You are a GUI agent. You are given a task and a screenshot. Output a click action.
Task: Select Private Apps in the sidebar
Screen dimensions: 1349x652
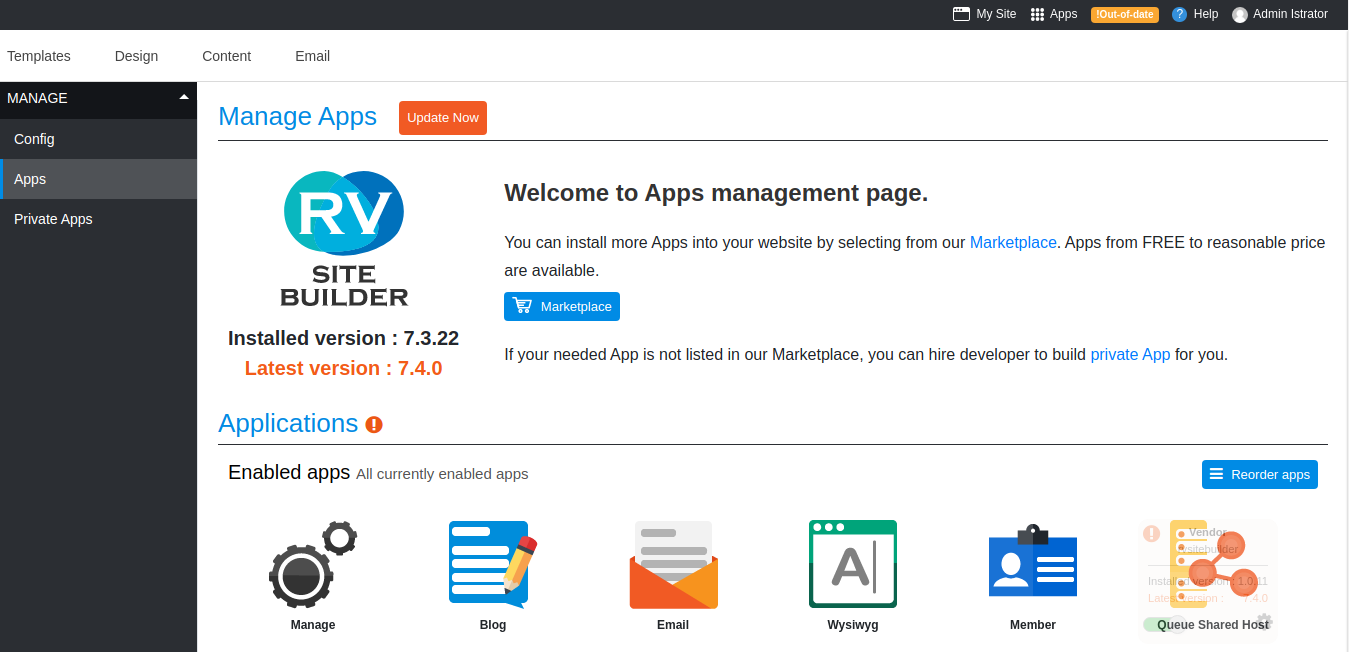pos(99,219)
